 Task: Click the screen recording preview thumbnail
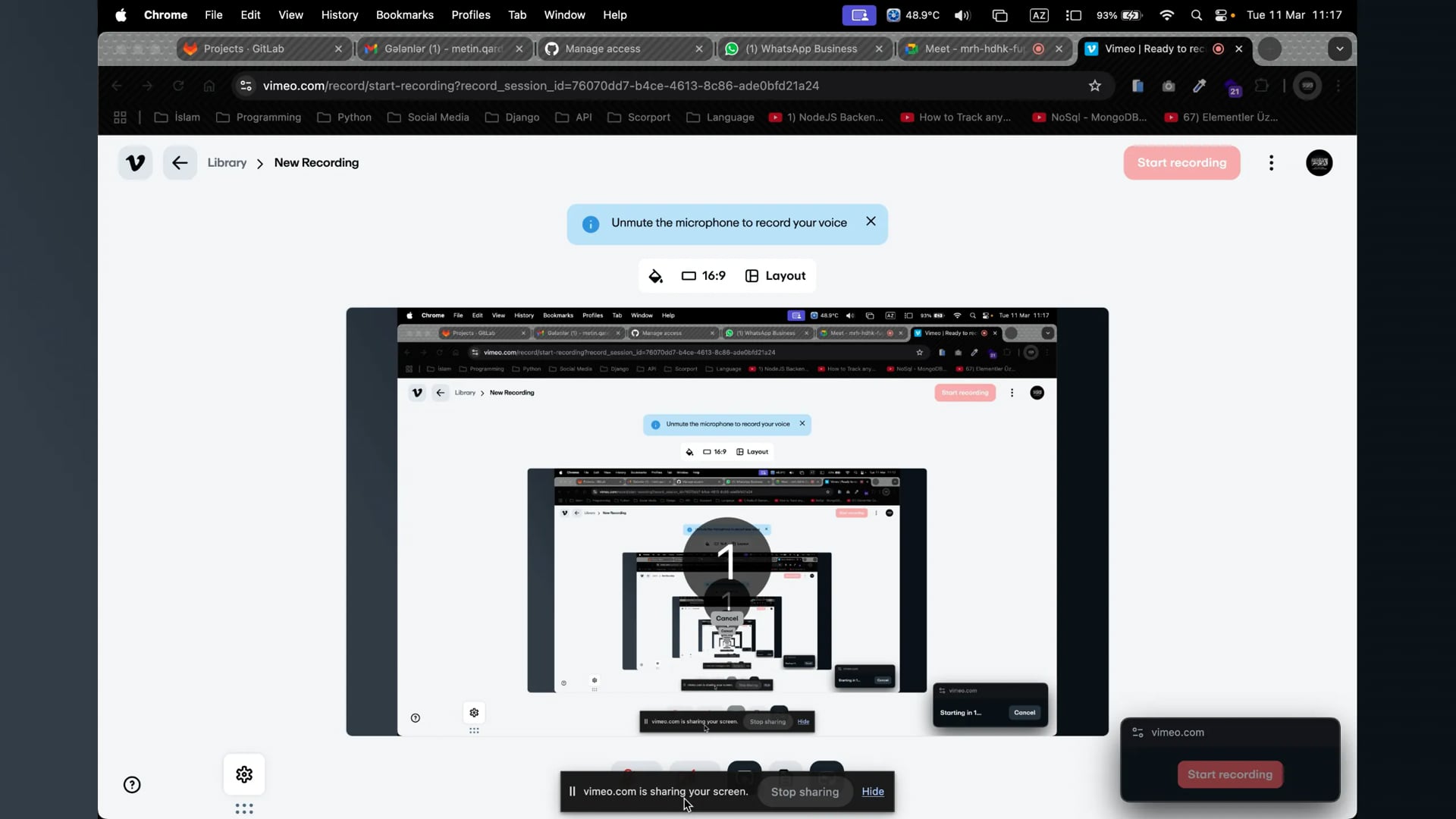point(726,522)
